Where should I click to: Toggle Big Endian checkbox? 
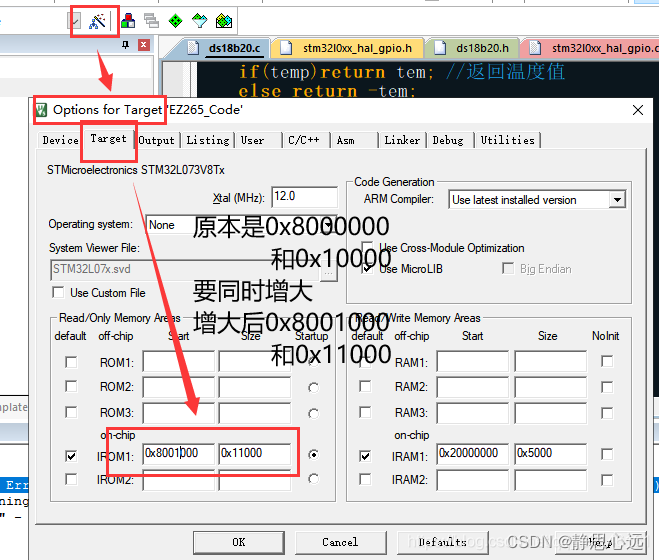click(x=508, y=268)
